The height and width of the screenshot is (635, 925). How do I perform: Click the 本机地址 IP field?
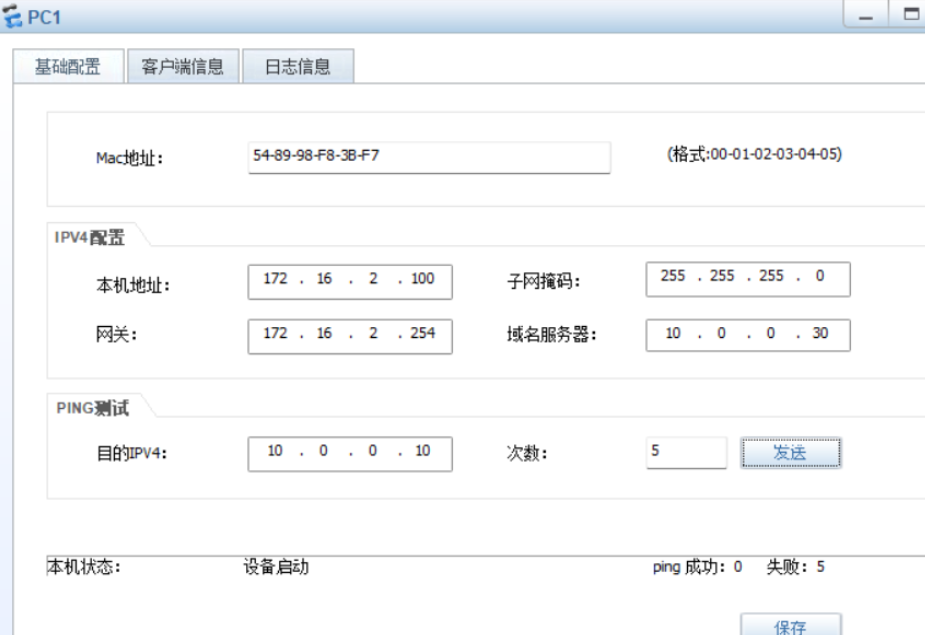(x=350, y=282)
